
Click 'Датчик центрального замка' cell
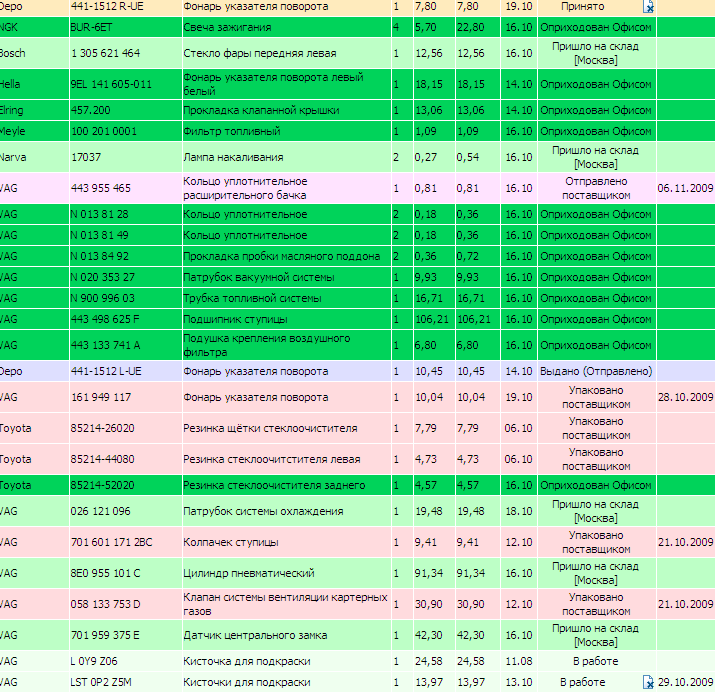(287, 635)
